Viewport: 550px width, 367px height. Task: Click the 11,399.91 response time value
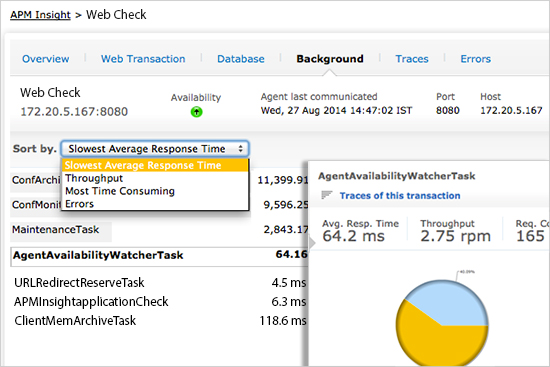pyautogui.click(x=283, y=180)
